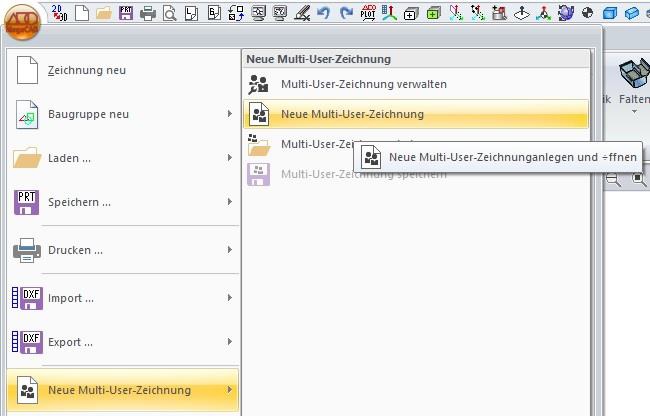
Task: Expand the Laden submenu
Action: (120, 158)
